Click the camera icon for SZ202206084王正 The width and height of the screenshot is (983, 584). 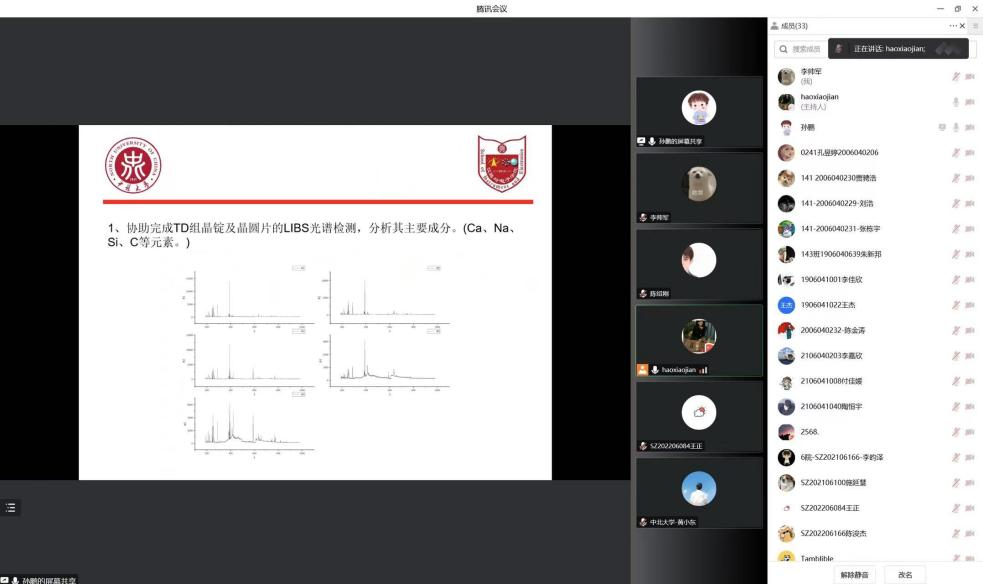[970, 508]
